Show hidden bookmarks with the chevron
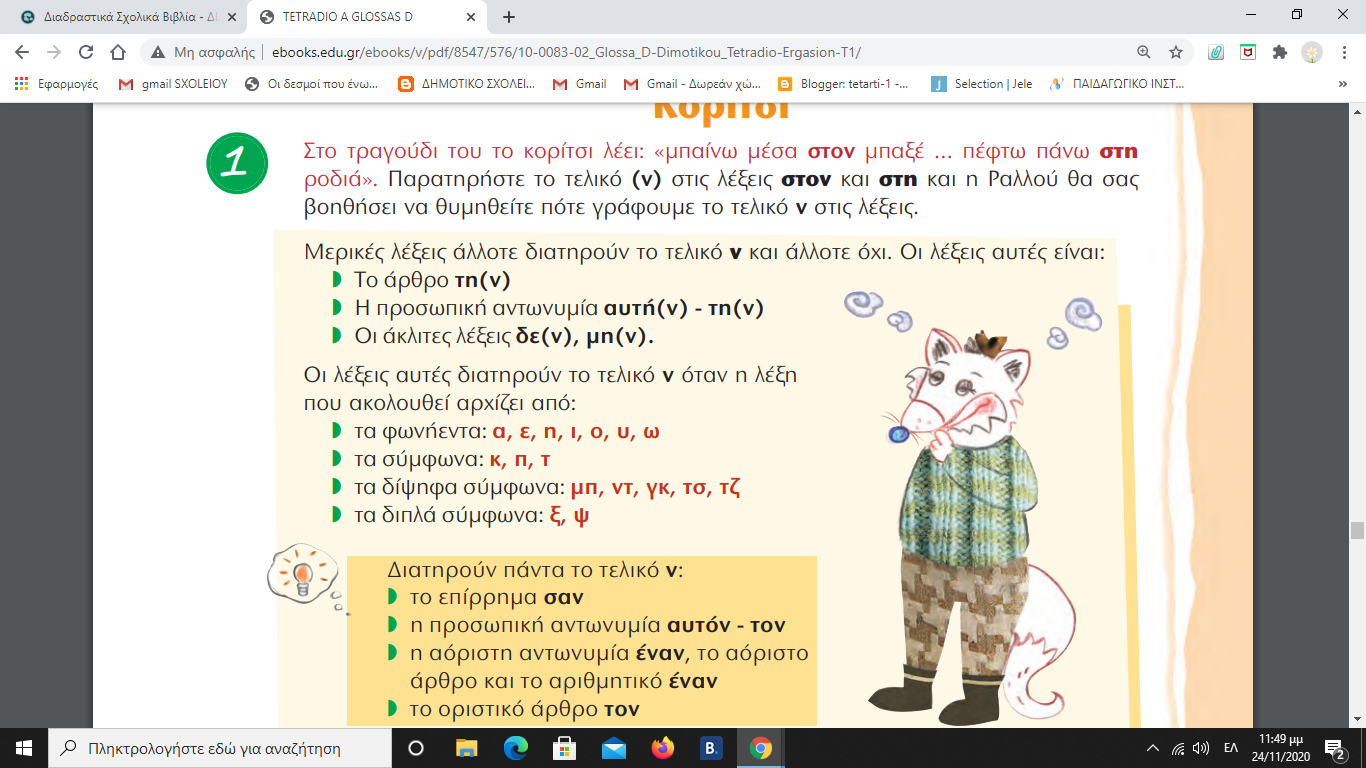This screenshot has height=768, width=1366. click(1342, 84)
